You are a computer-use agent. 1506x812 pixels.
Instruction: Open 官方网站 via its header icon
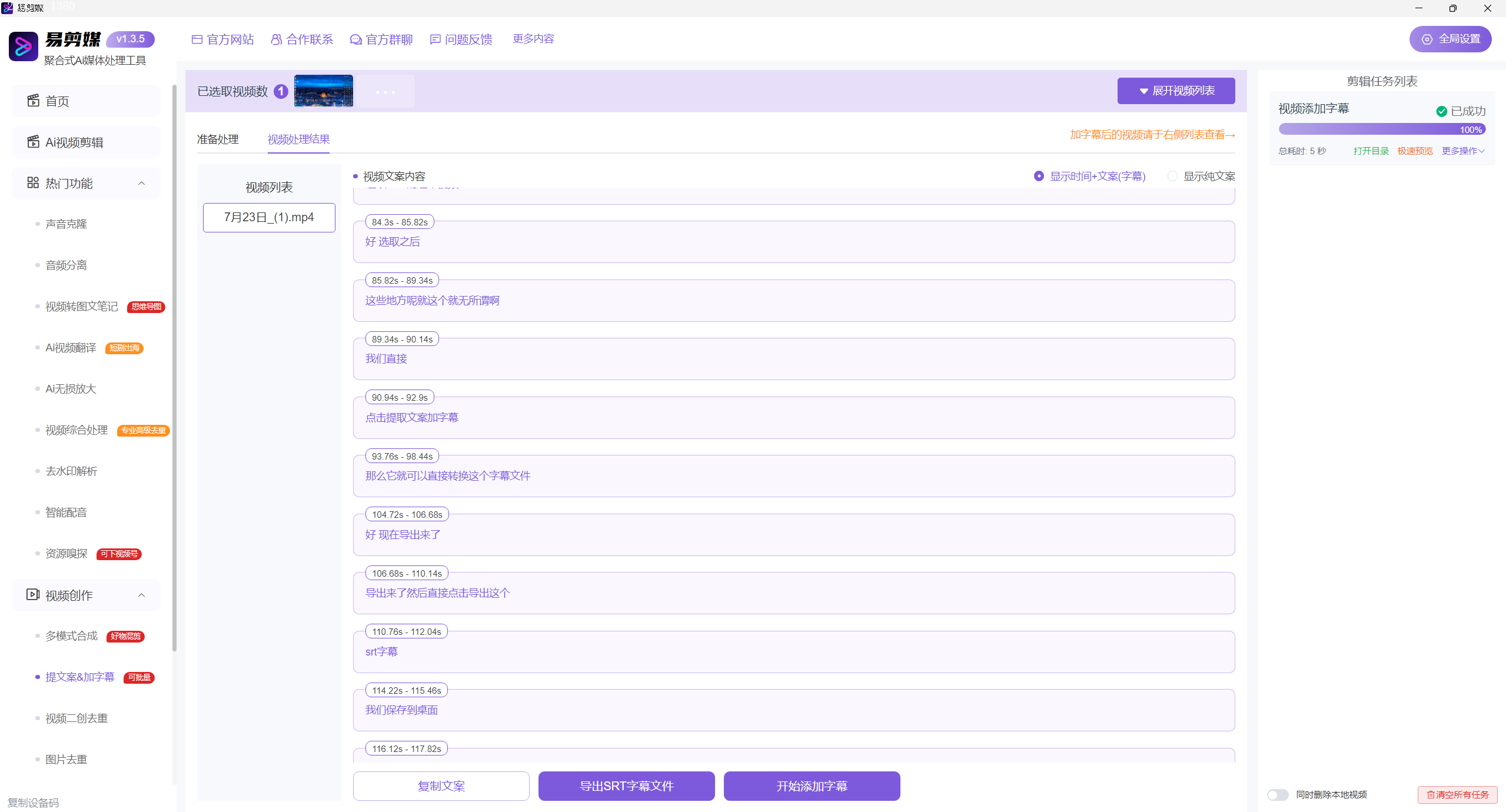click(197, 39)
